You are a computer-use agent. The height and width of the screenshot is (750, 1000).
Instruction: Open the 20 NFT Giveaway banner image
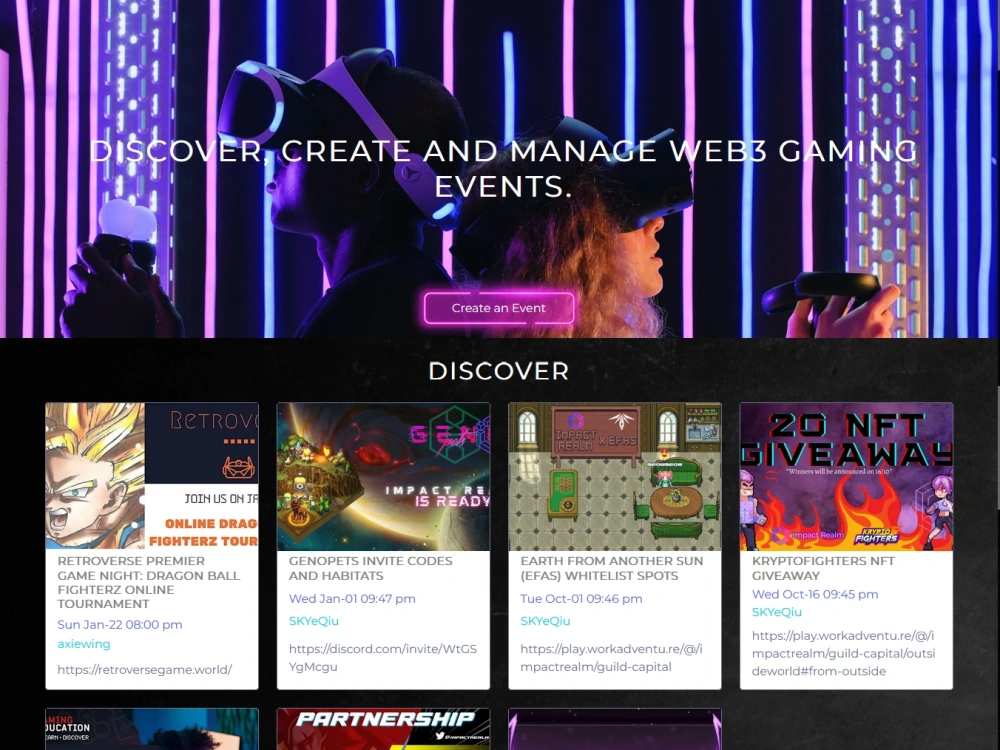[x=846, y=476]
